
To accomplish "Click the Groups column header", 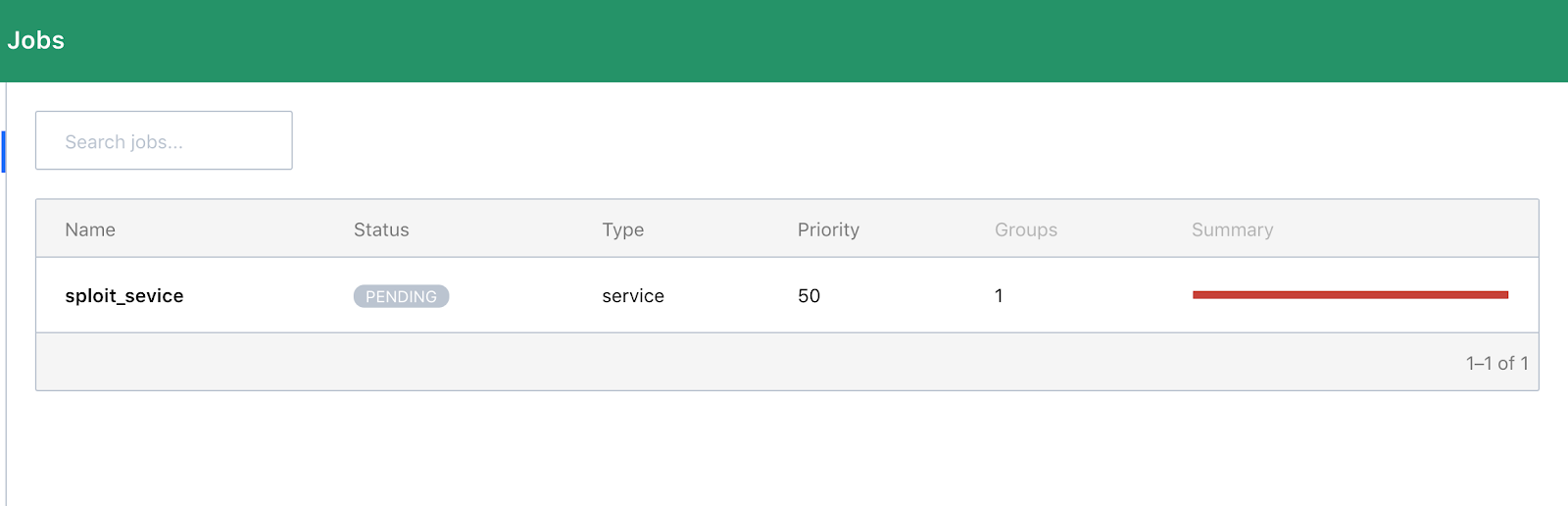I will (1026, 229).
